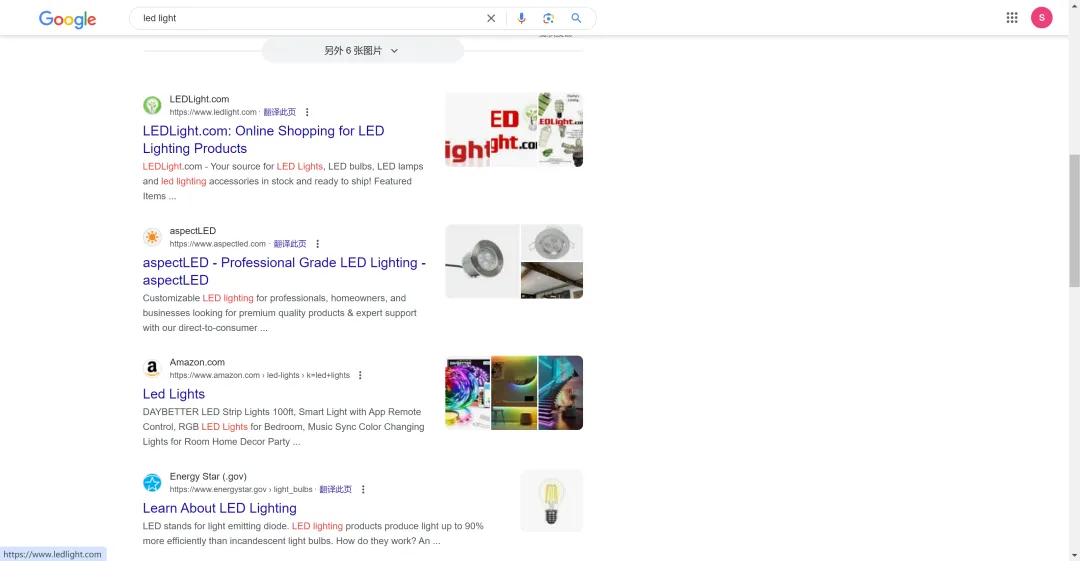Click the Amazon.com site favicon
This screenshot has height=561, width=1080.
(152, 369)
